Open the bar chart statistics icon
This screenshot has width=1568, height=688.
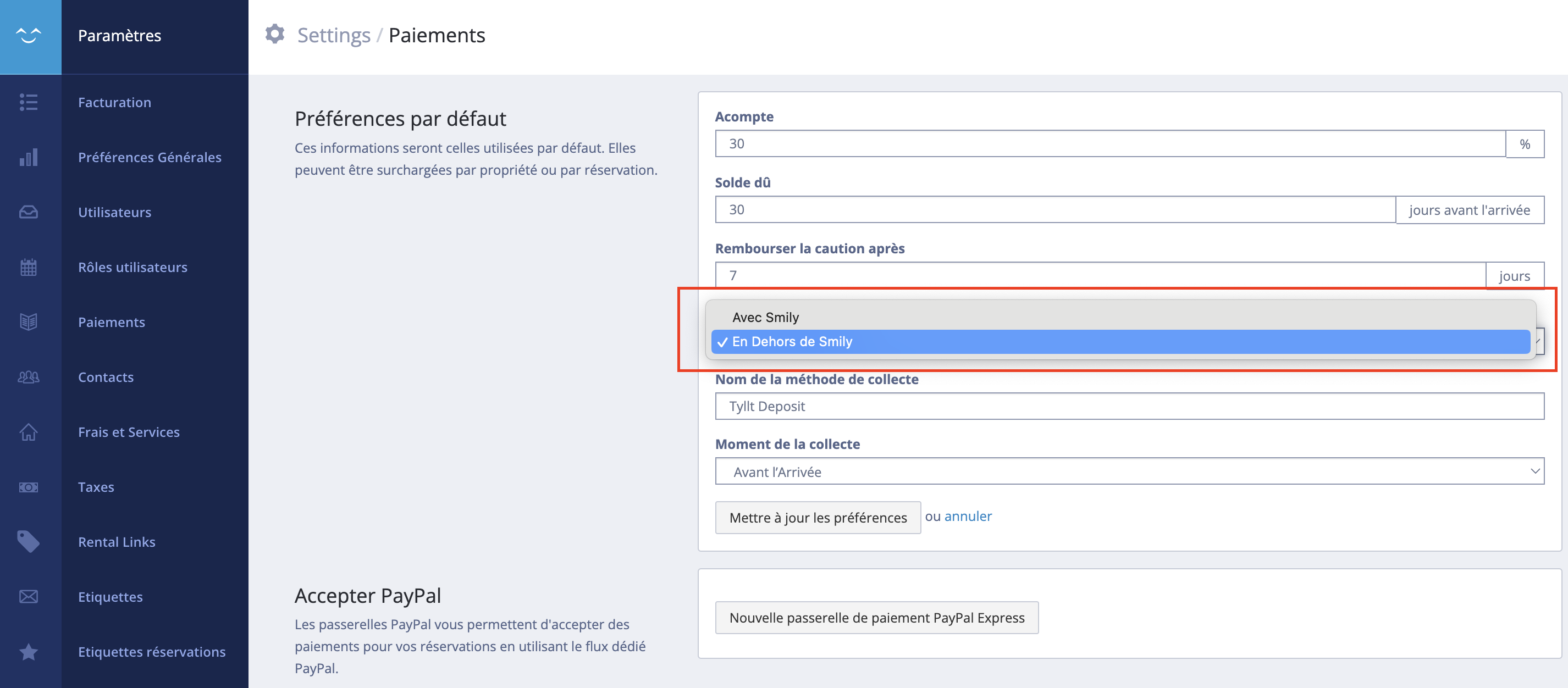pos(29,157)
